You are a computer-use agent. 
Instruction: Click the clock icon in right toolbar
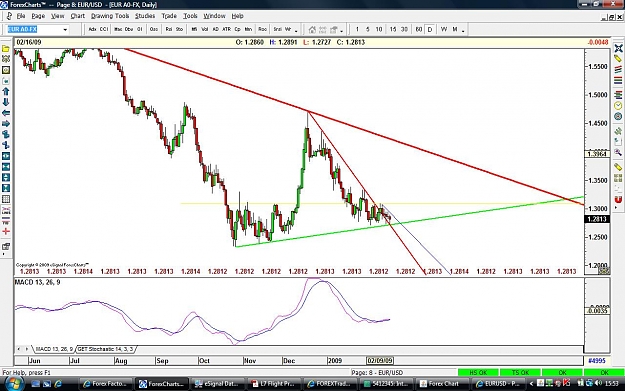618,106
